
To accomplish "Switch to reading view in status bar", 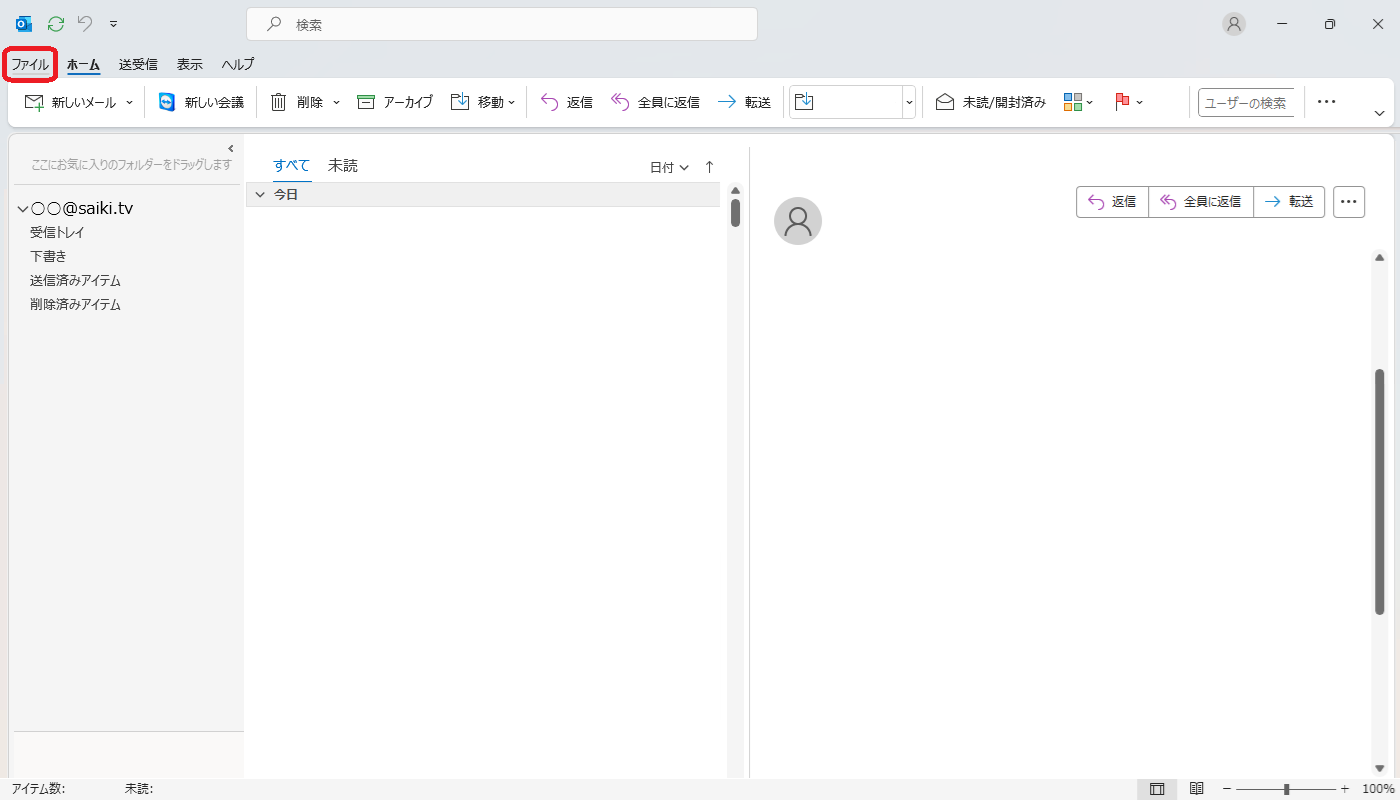I will click(x=1196, y=789).
